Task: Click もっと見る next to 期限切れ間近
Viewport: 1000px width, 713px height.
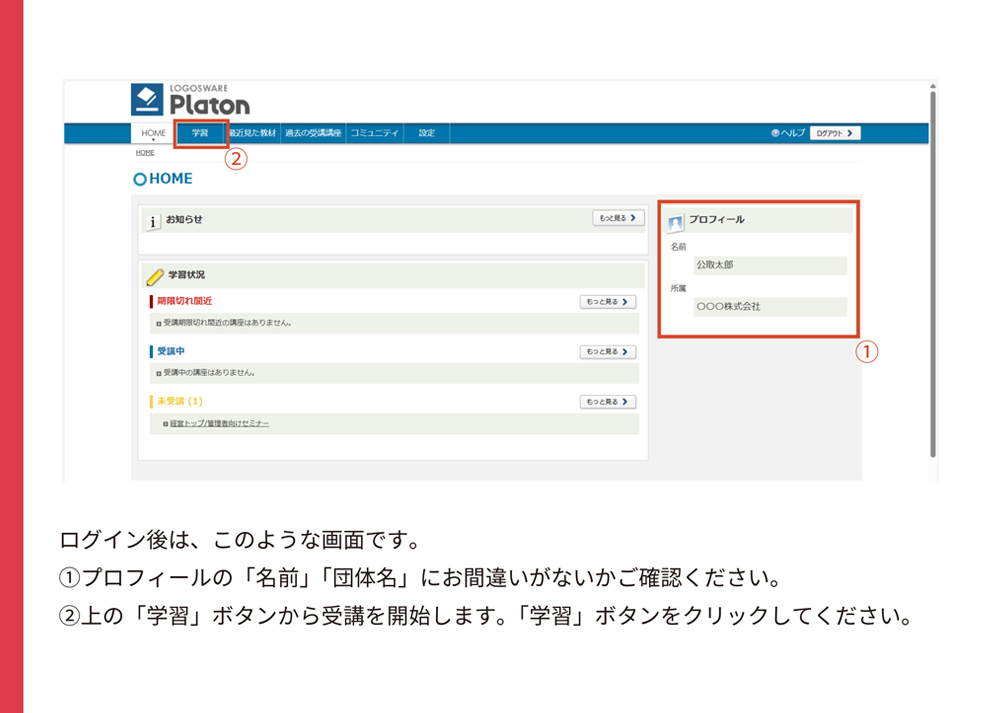Action: pos(607,301)
